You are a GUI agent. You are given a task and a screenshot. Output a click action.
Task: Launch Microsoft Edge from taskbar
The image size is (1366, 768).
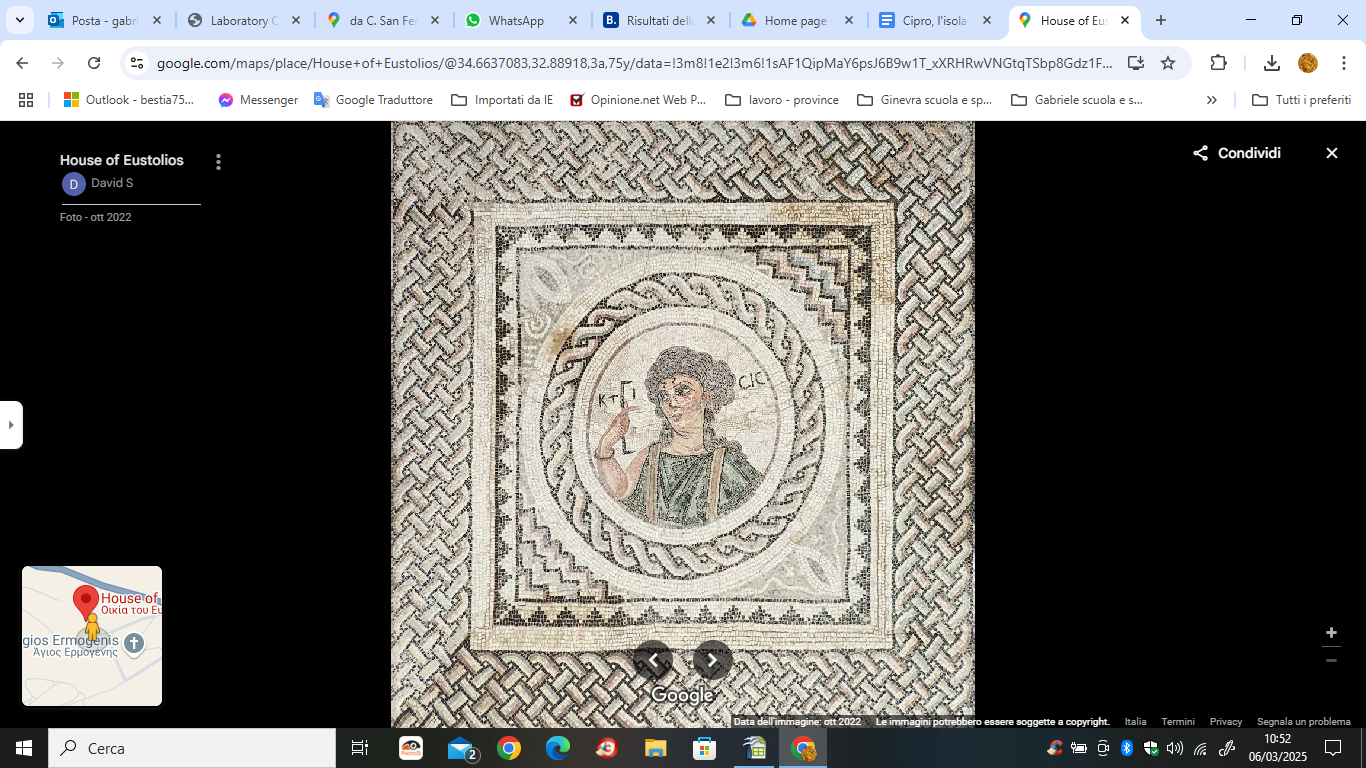click(557, 748)
